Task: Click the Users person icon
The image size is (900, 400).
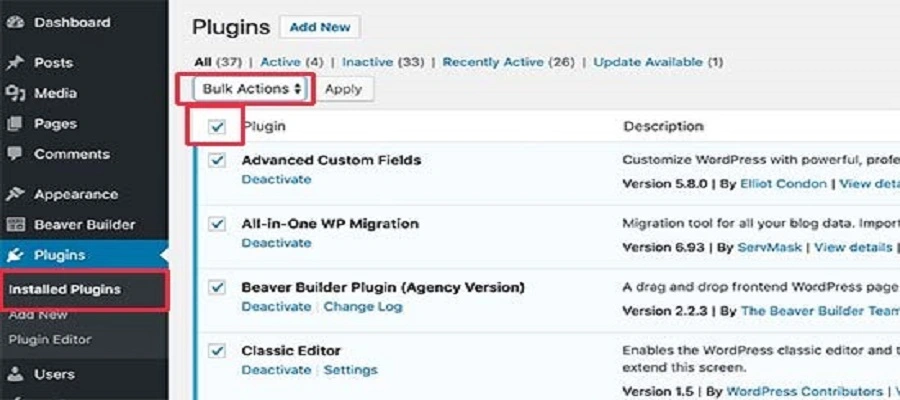Action: (x=15, y=375)
